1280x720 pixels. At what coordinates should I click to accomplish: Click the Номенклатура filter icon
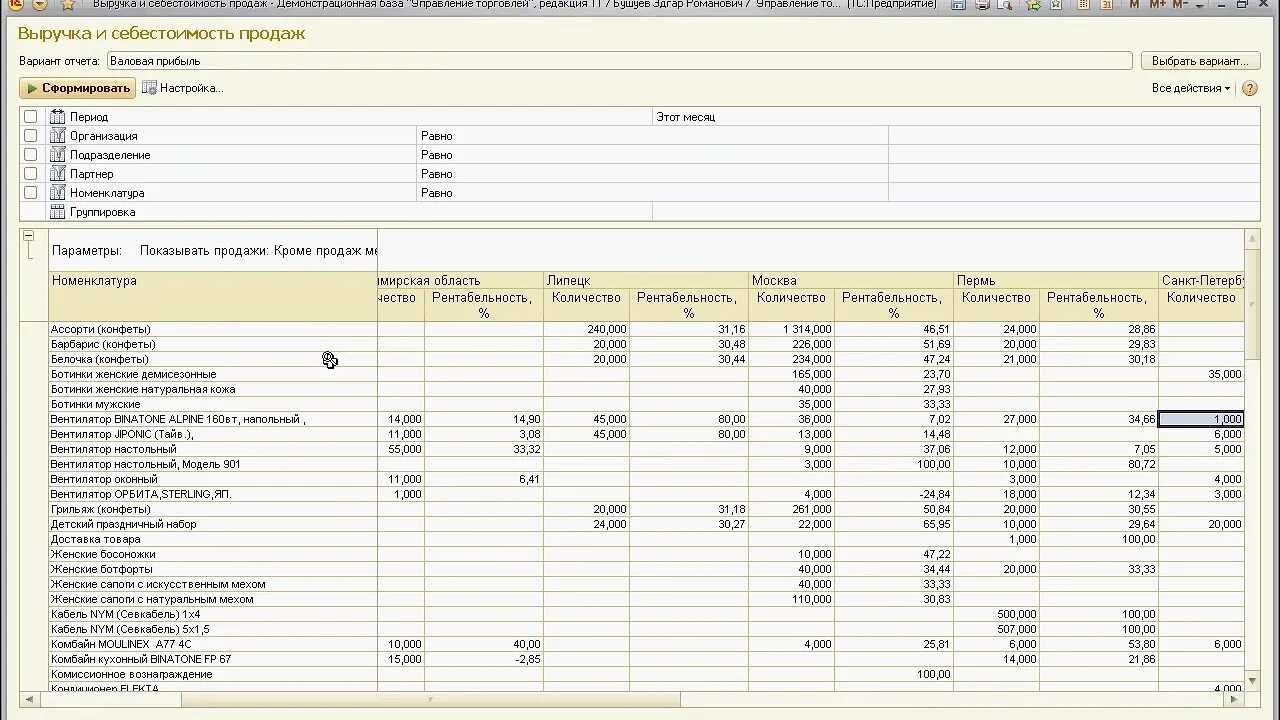[x=57, y=193]
